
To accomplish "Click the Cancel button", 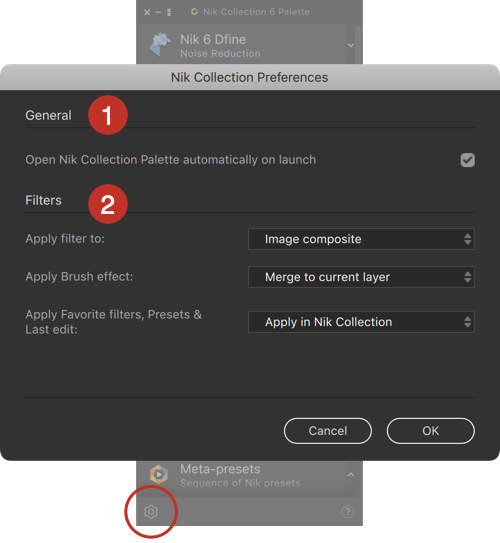I will (328, 431).
